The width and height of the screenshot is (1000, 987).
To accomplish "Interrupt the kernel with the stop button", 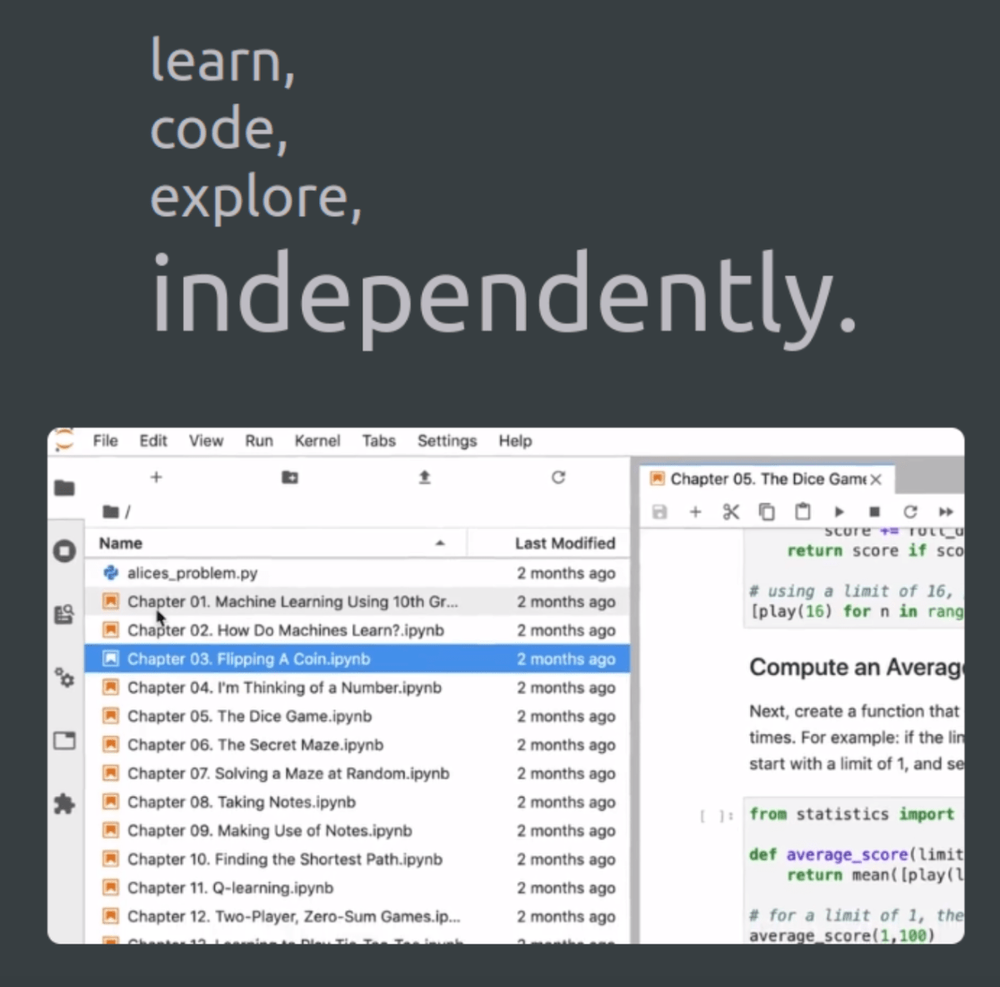I will click(874, 511).
